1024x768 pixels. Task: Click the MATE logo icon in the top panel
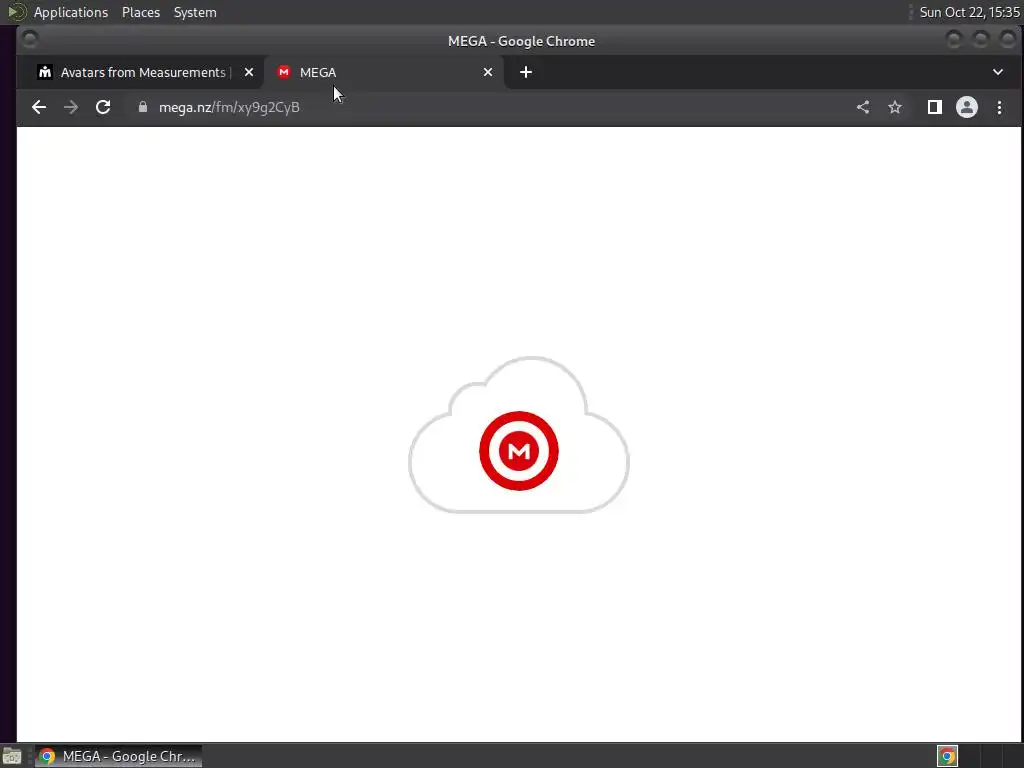[16, 12]
